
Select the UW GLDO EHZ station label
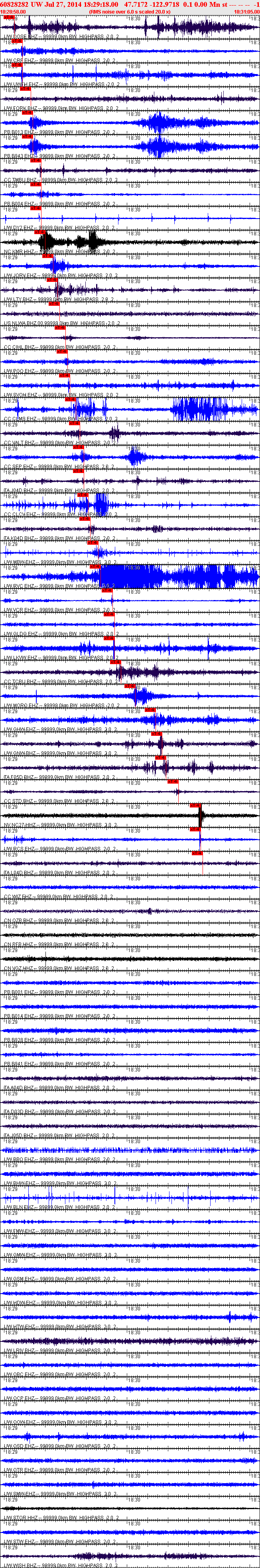tap(61, 633)
